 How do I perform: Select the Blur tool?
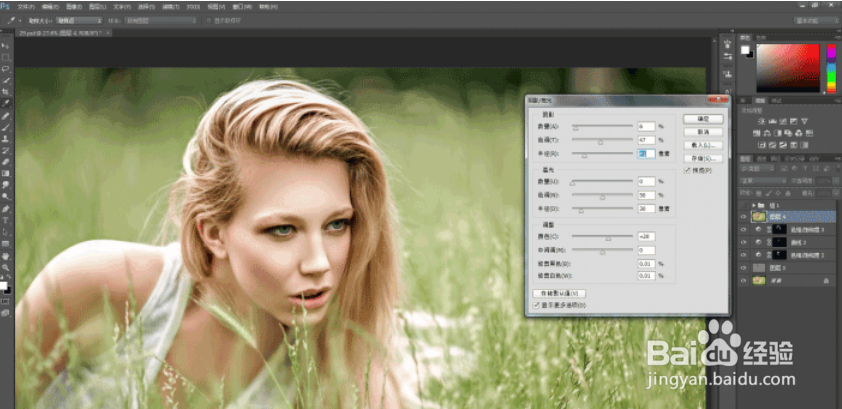click(5, 185)
